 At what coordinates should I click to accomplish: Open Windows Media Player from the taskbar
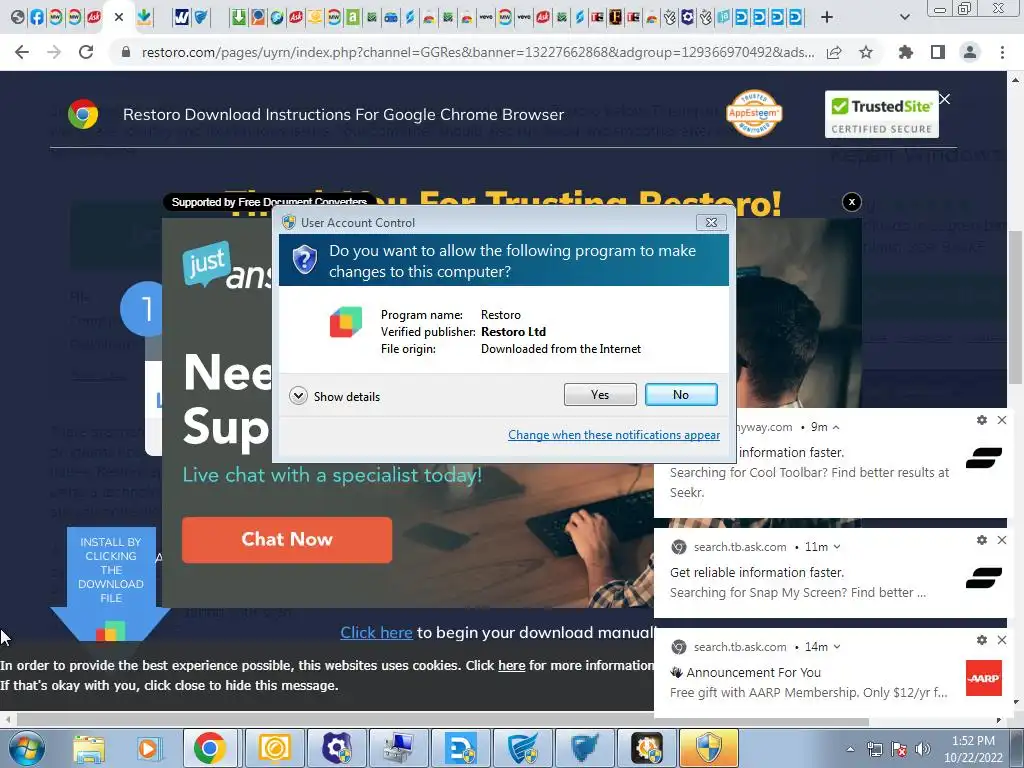pos(148,748)
